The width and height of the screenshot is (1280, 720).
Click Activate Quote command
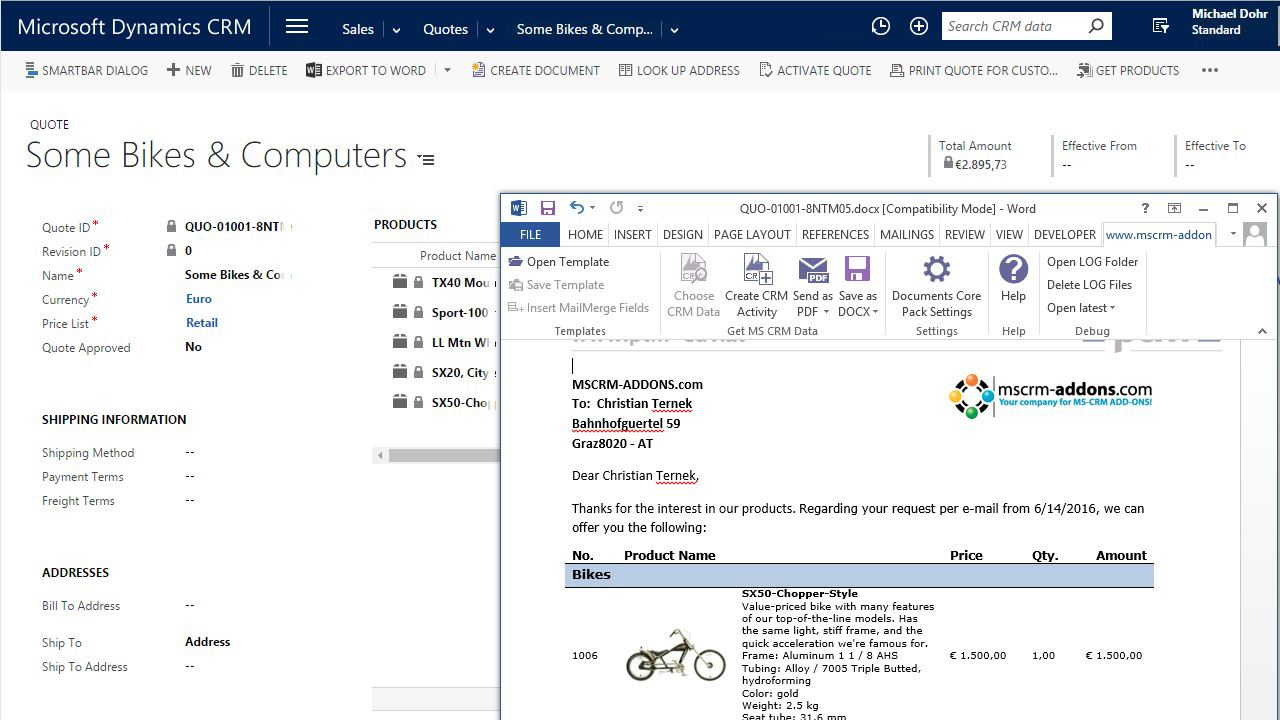[x=815, y=70]
